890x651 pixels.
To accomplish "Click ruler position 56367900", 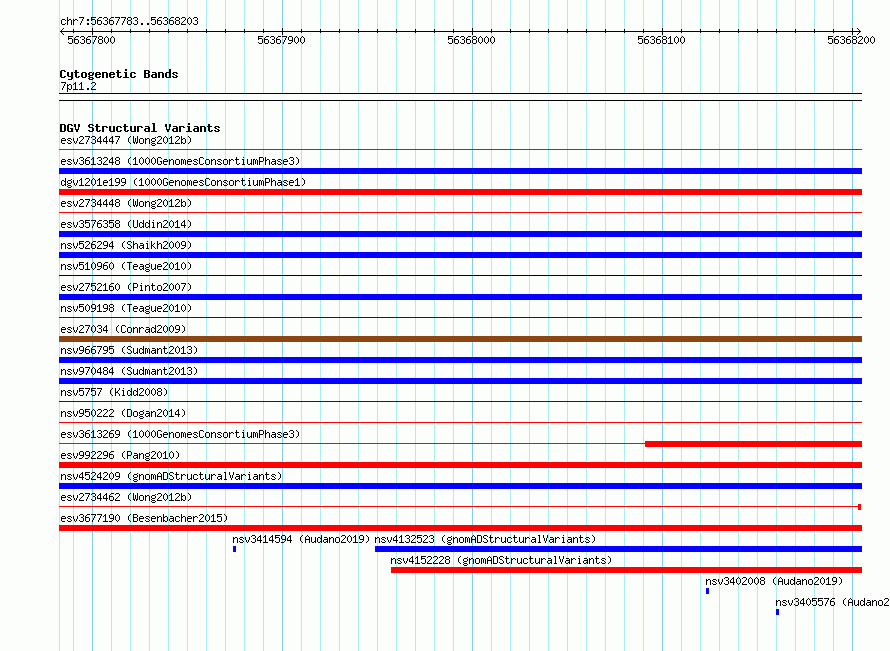I will (281, 40).
